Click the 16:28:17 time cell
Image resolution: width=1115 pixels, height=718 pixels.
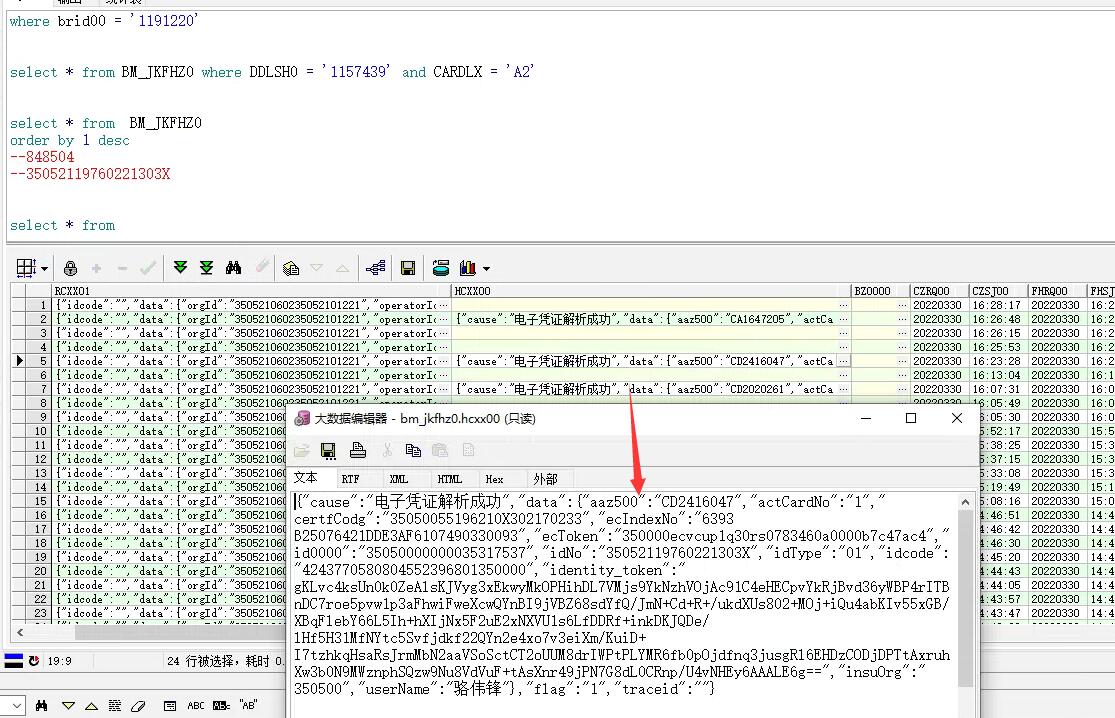tap(999, 305)
